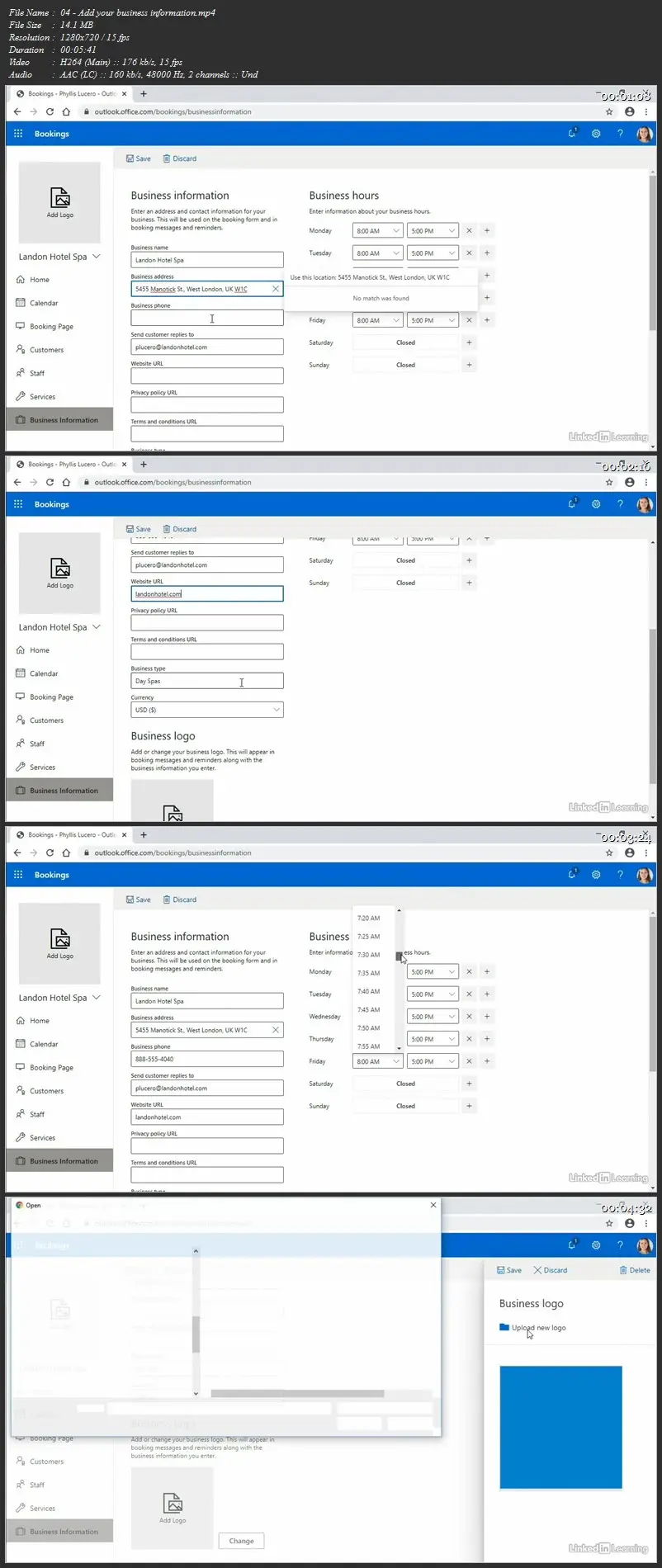Open Friday 8:00 AM dropdown in 00:03:24 frame

[x=378, y=1061]
